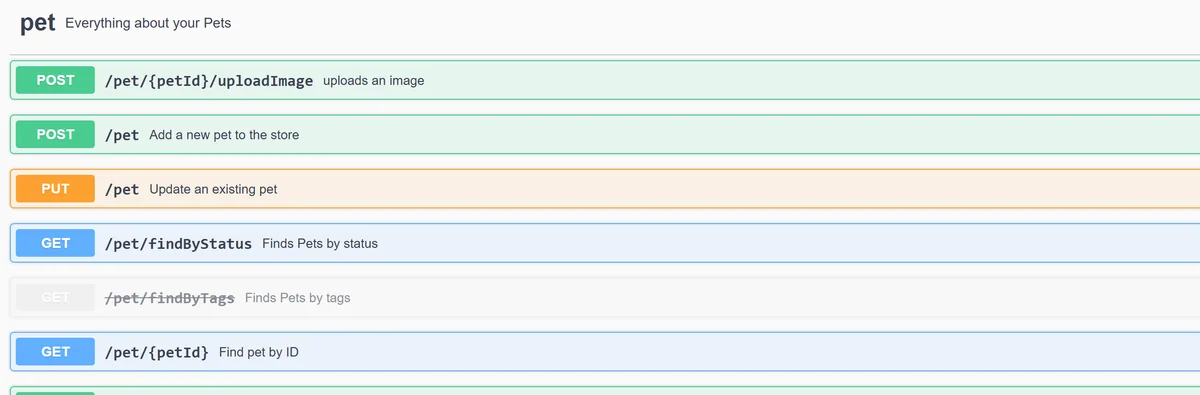Open deprecated /pet/findByTags path

tap(169, 297)
